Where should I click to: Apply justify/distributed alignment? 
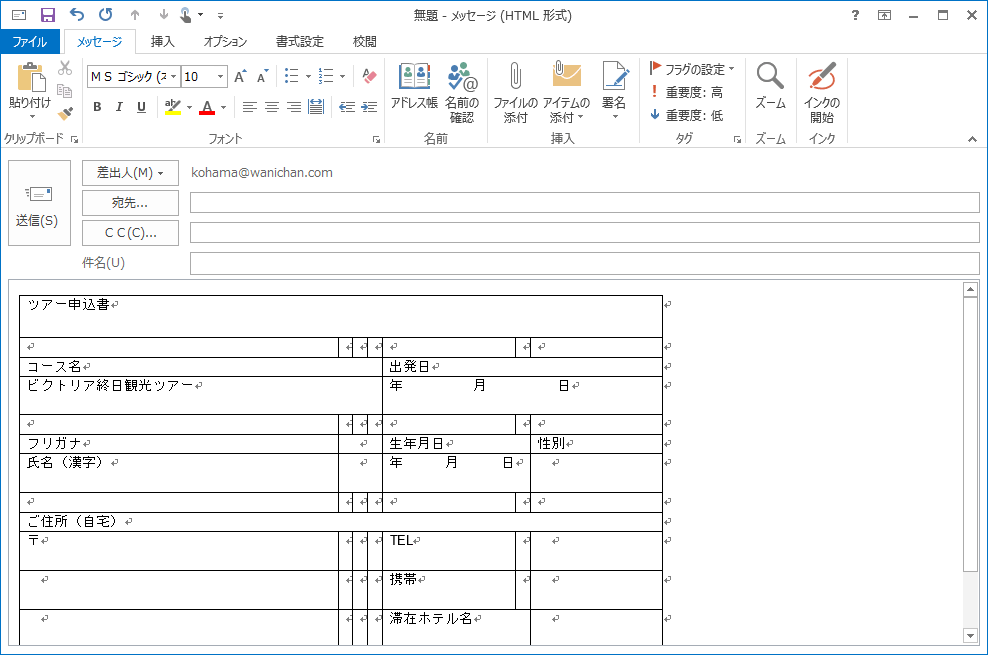click(316, 107)
